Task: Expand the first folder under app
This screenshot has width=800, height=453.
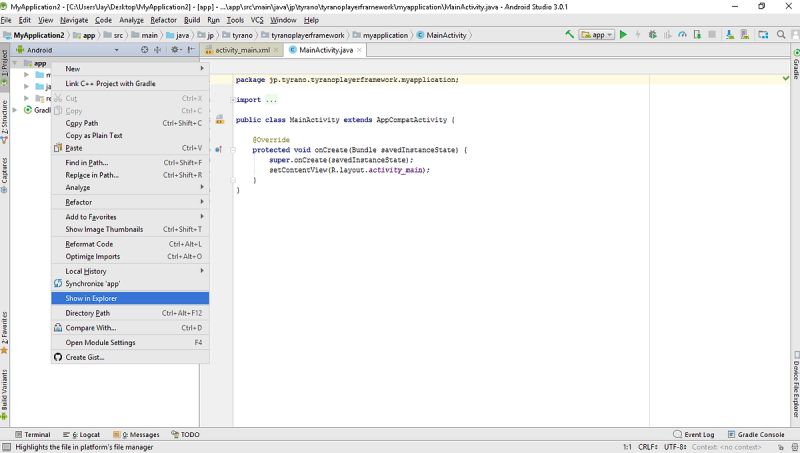Action: point(27,74)
